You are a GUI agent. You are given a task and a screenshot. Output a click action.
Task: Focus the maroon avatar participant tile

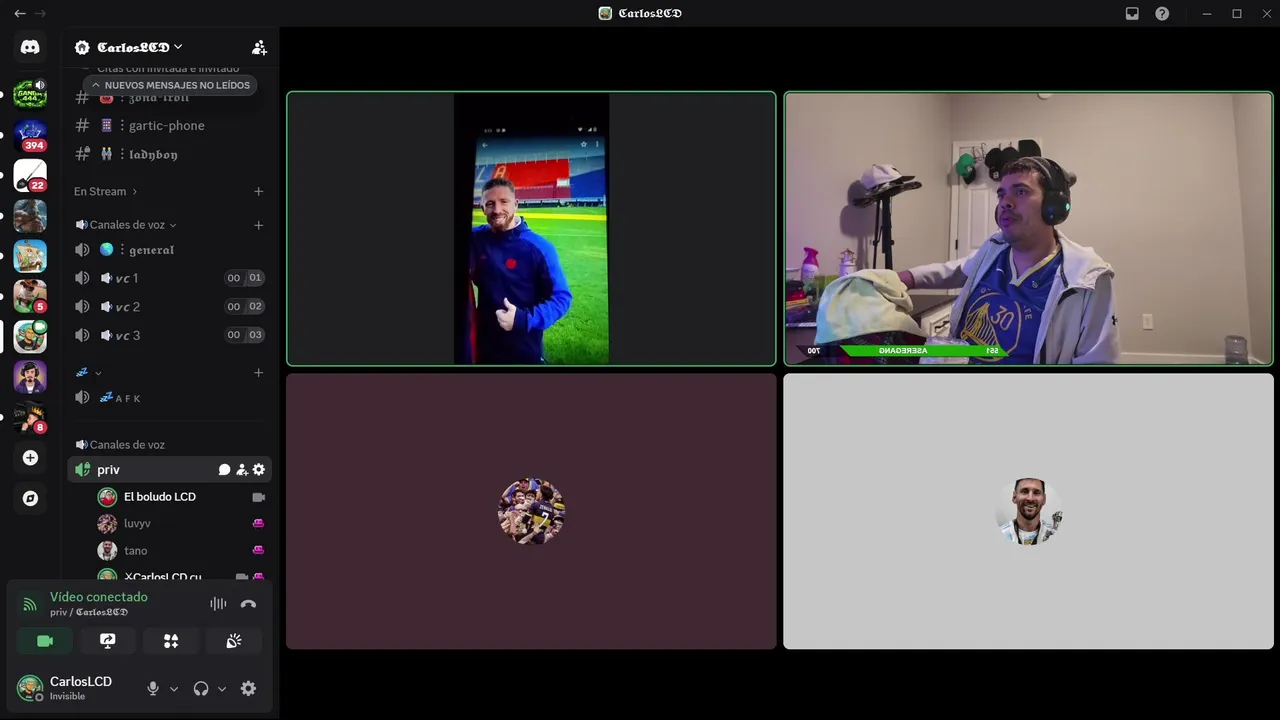(531, 511)
